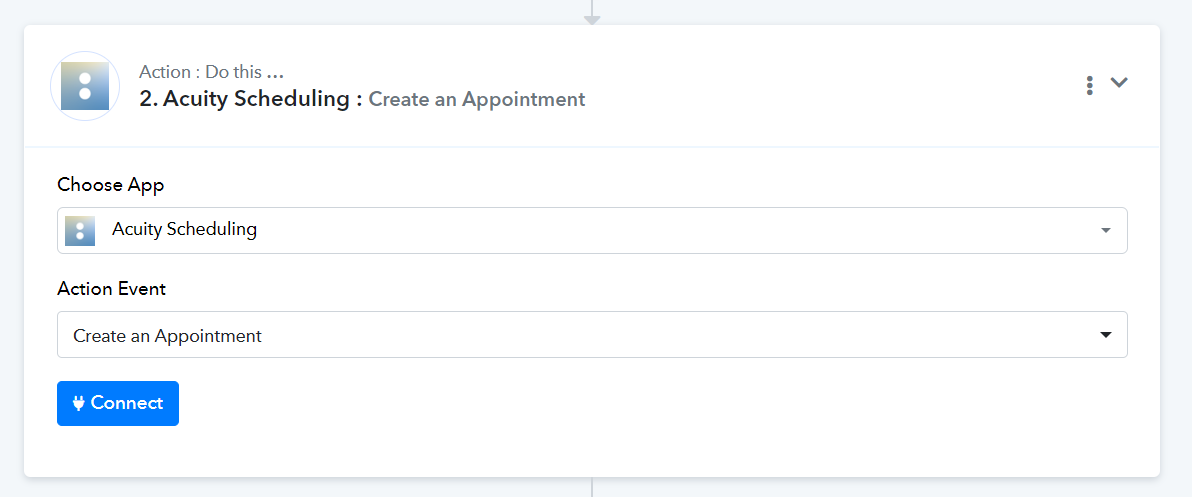
Task: Click the Connect button label
Action: coord(127,404)
